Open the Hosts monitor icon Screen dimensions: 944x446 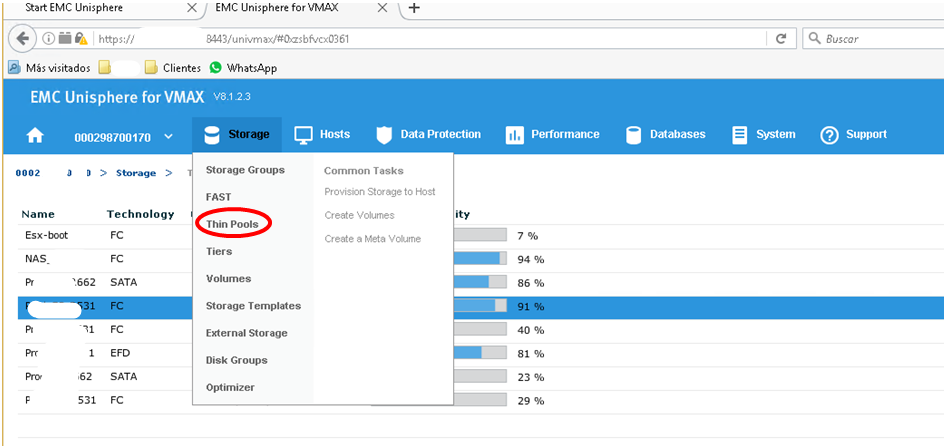tap(303, 135)
